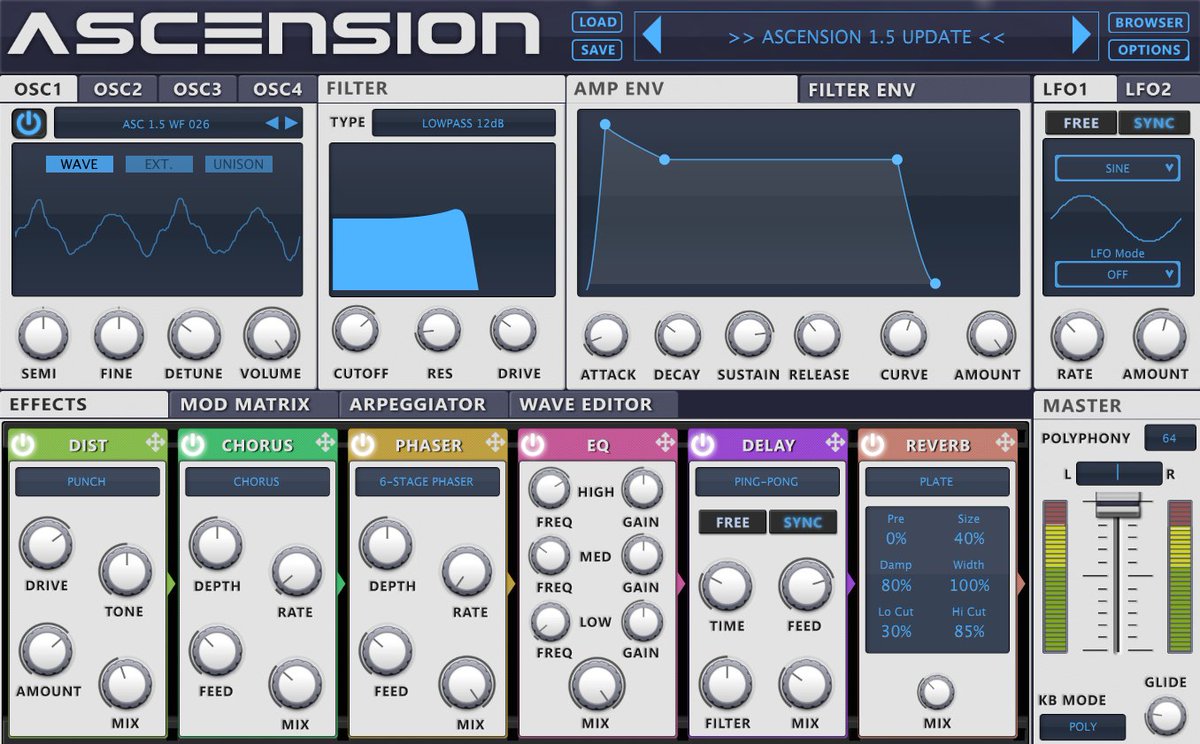Click the envelope SUSTAIN knob
This screenshot has width=1200, height=744.
tap(748, 336)
